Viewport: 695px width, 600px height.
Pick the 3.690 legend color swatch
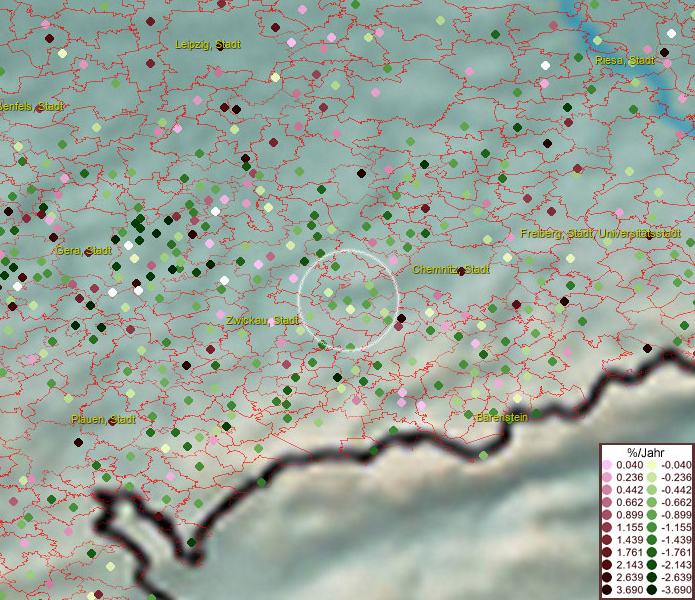[607, 590]
